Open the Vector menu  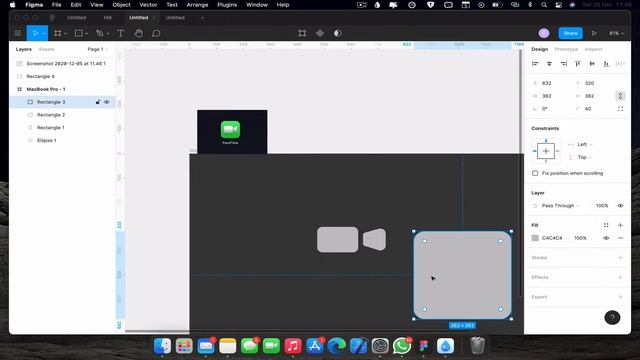pyautogui.click(x=148, y=5)
